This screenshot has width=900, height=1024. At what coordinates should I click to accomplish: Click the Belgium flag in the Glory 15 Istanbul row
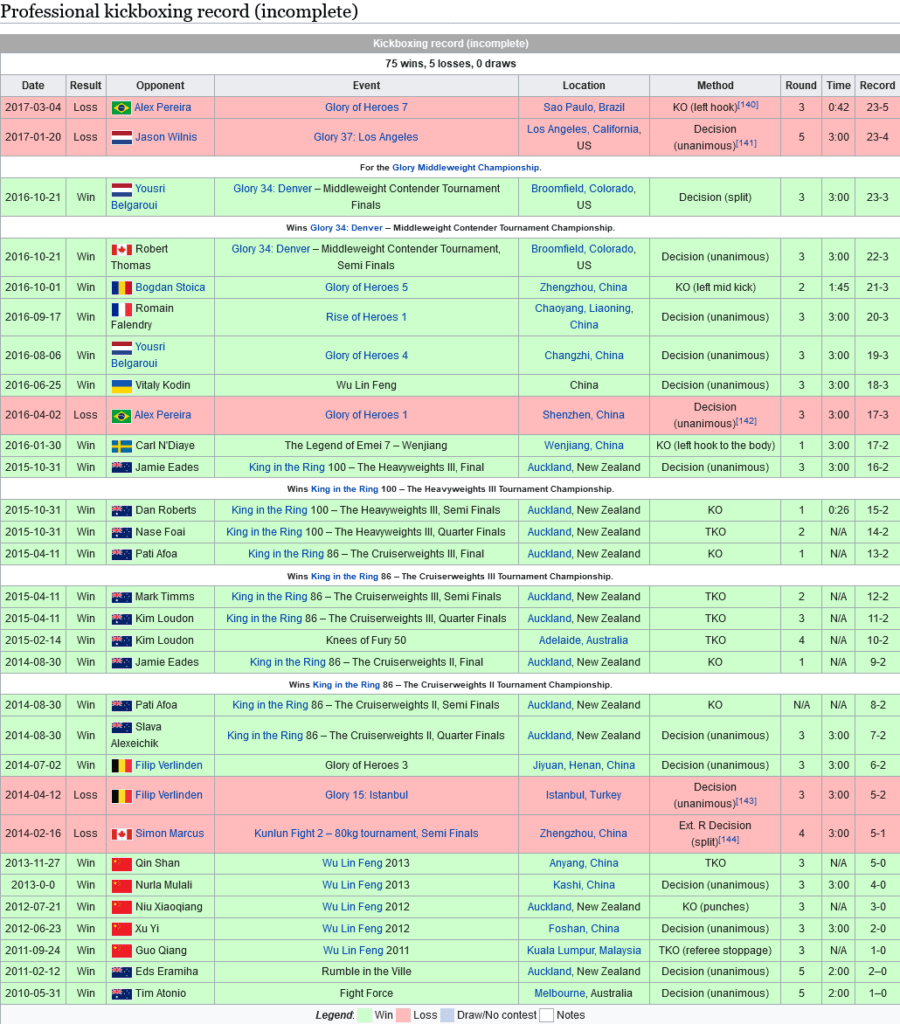click(121, 795)
